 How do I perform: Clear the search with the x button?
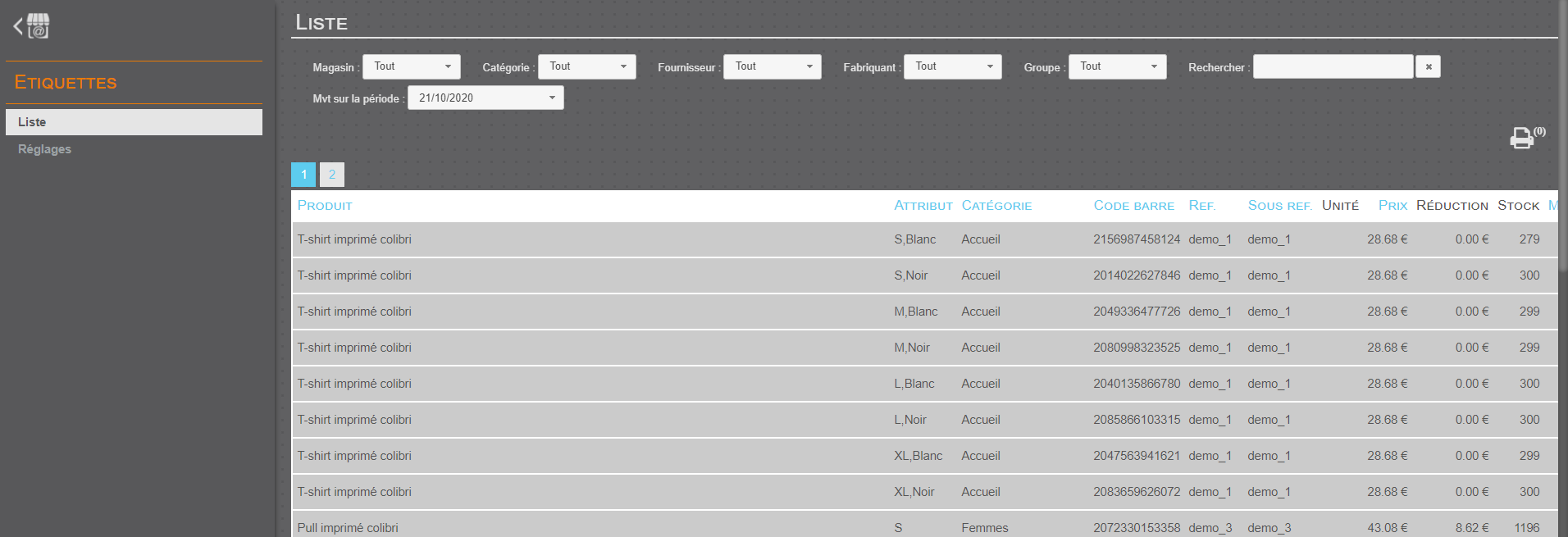1429,66
